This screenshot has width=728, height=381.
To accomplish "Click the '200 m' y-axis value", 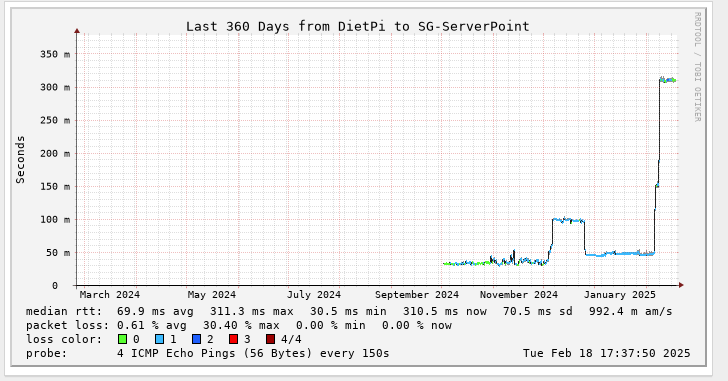I will coord(55,154).
